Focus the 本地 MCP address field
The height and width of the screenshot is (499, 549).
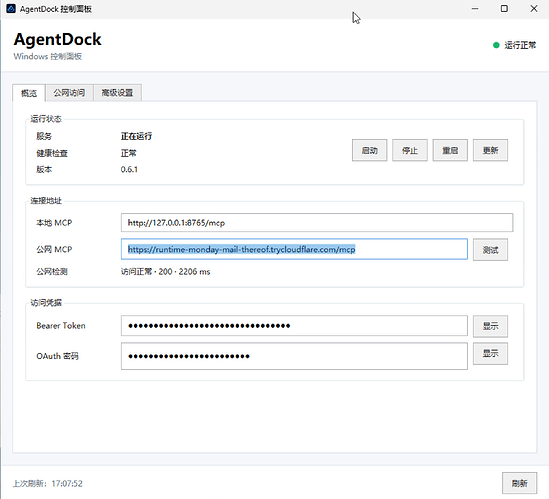(x=317, y=223)
